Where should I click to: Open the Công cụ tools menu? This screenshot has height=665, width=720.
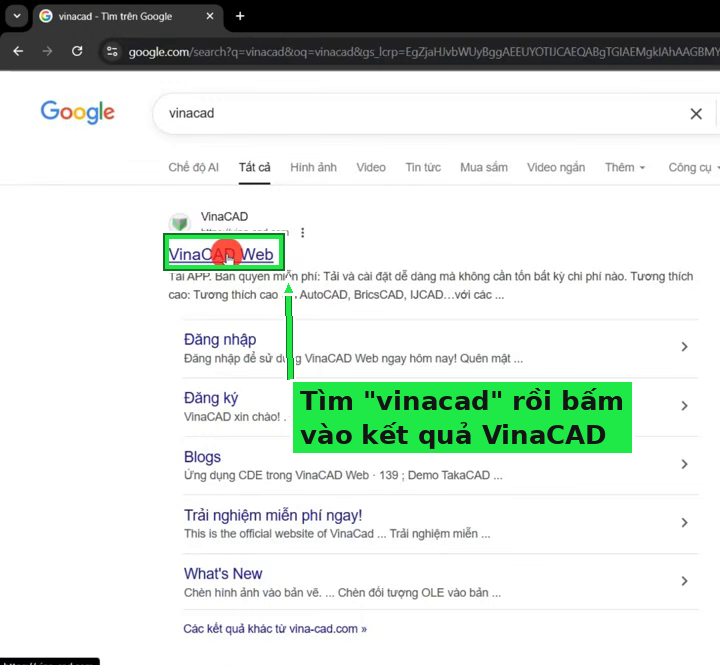pos(693,168)
